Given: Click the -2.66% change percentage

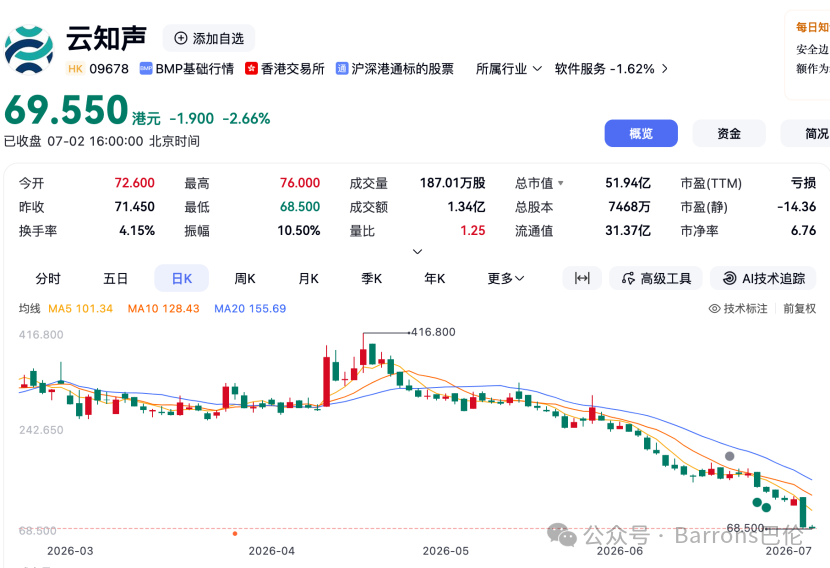Looking at the screenshot, I should click(x=246, y=119).
